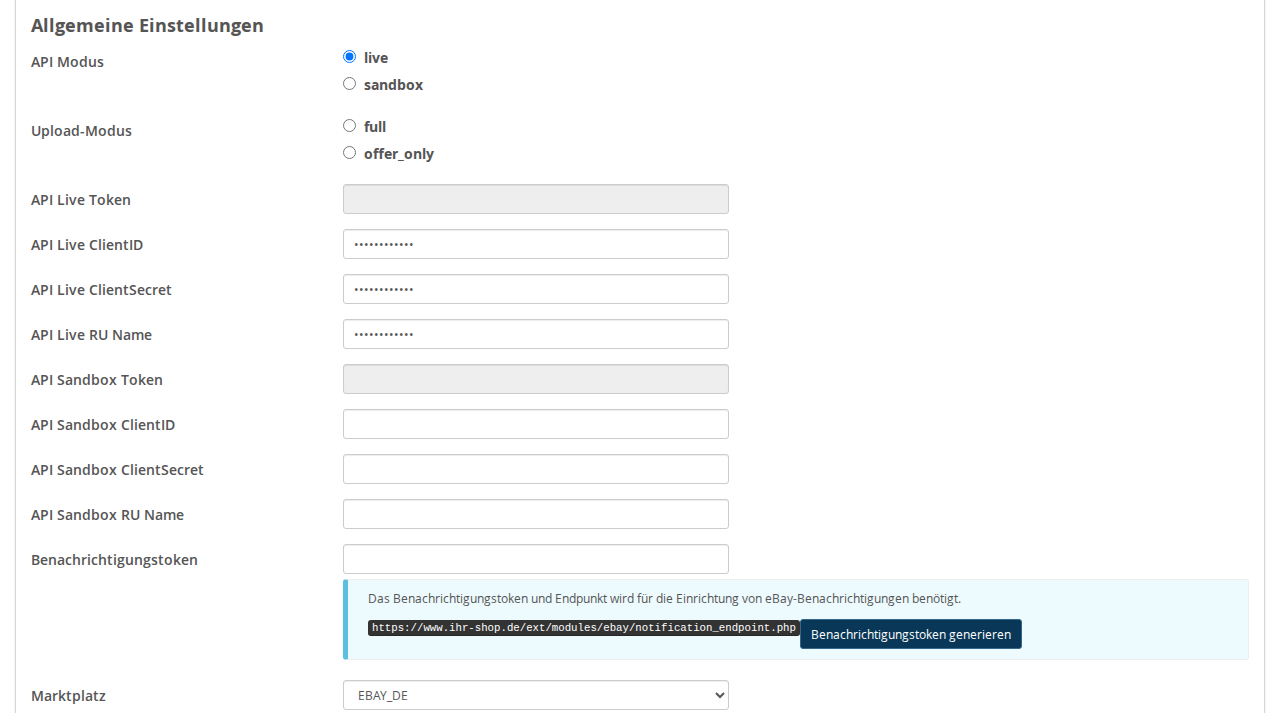
Task: Focus the API Sandbox ClientID field
Action: click(536, 424)
